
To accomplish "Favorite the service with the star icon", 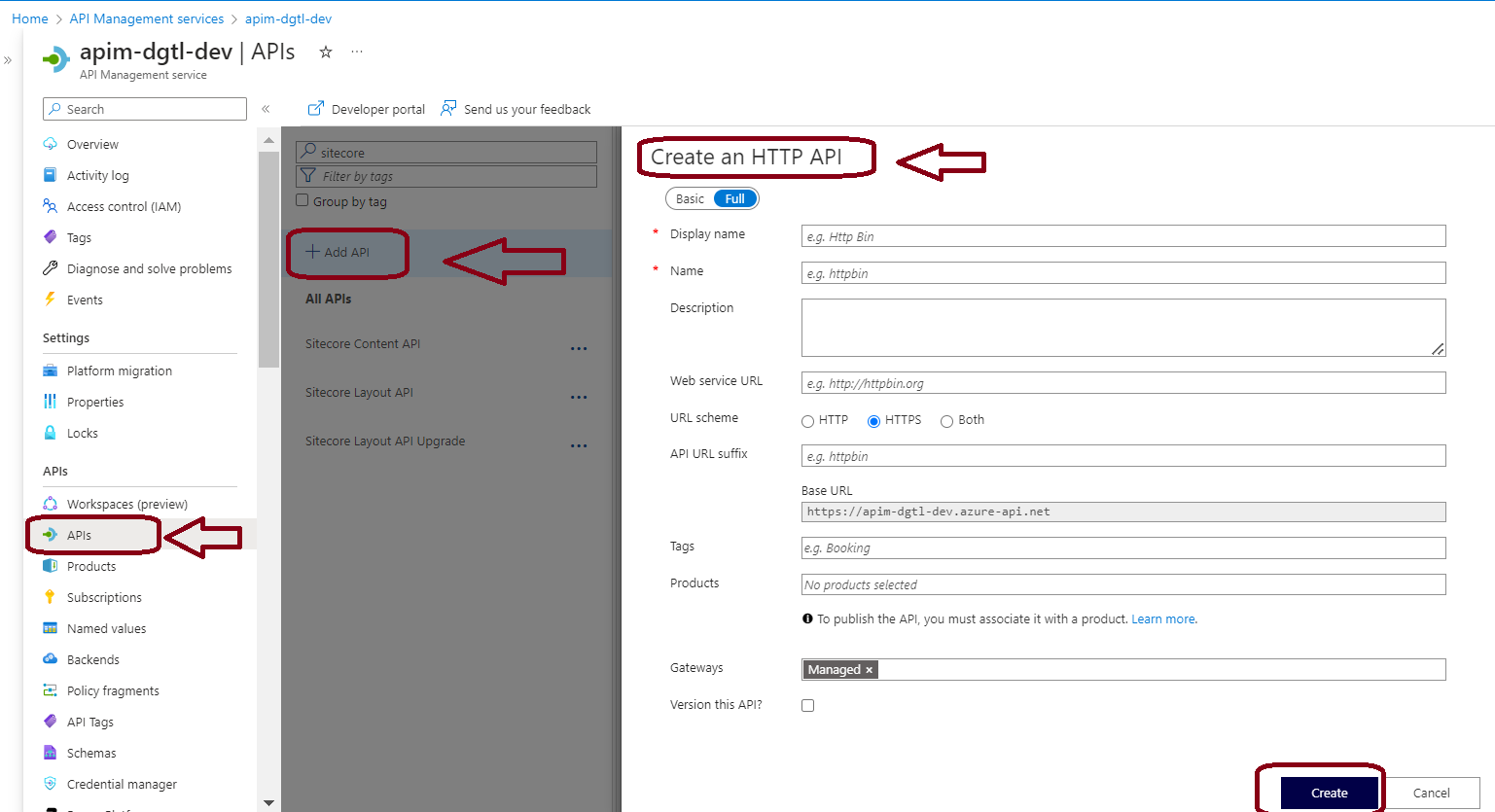I will pos(326,53).
